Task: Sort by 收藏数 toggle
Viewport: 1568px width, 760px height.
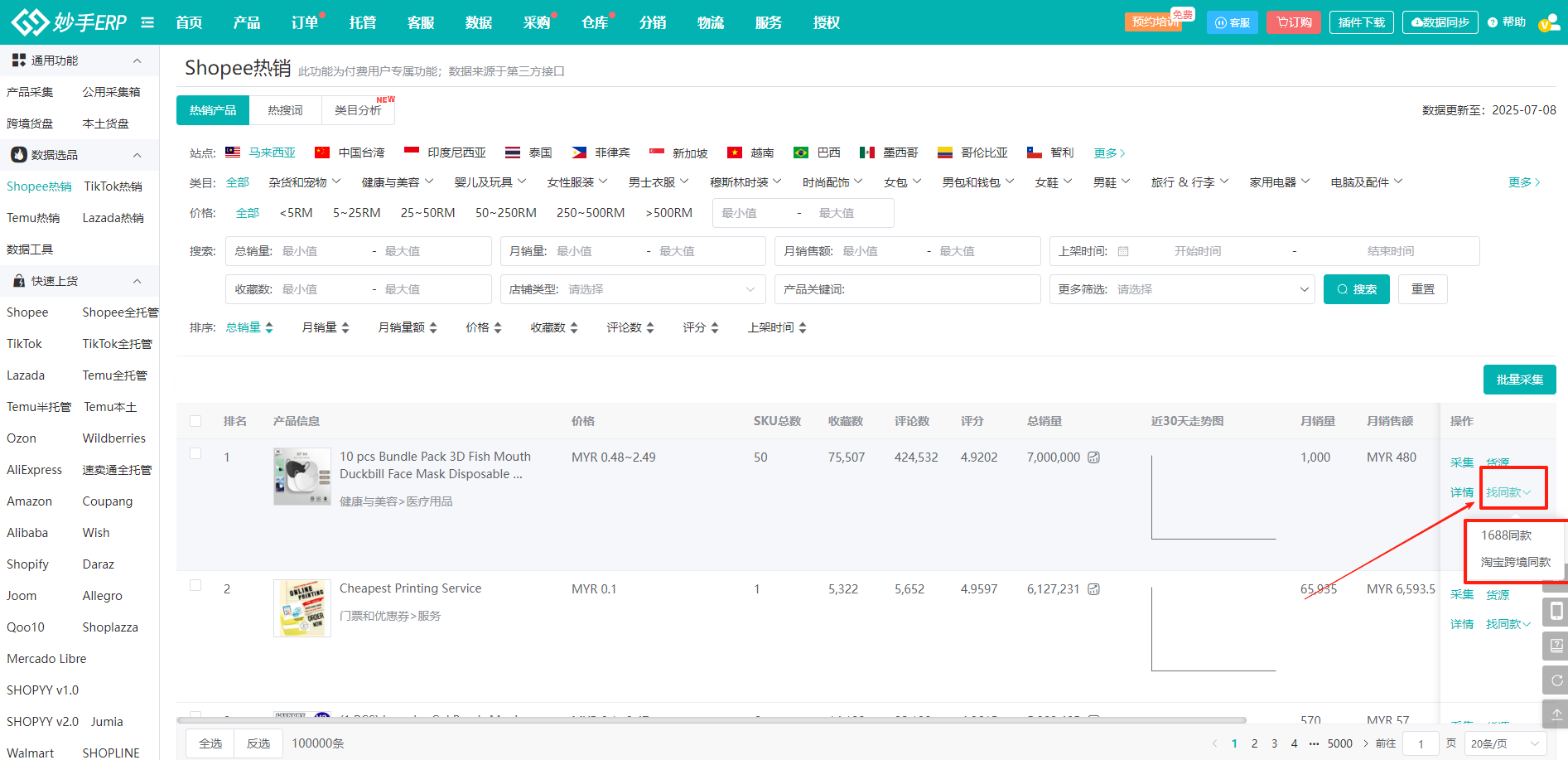Action: [x=554, y=327]
